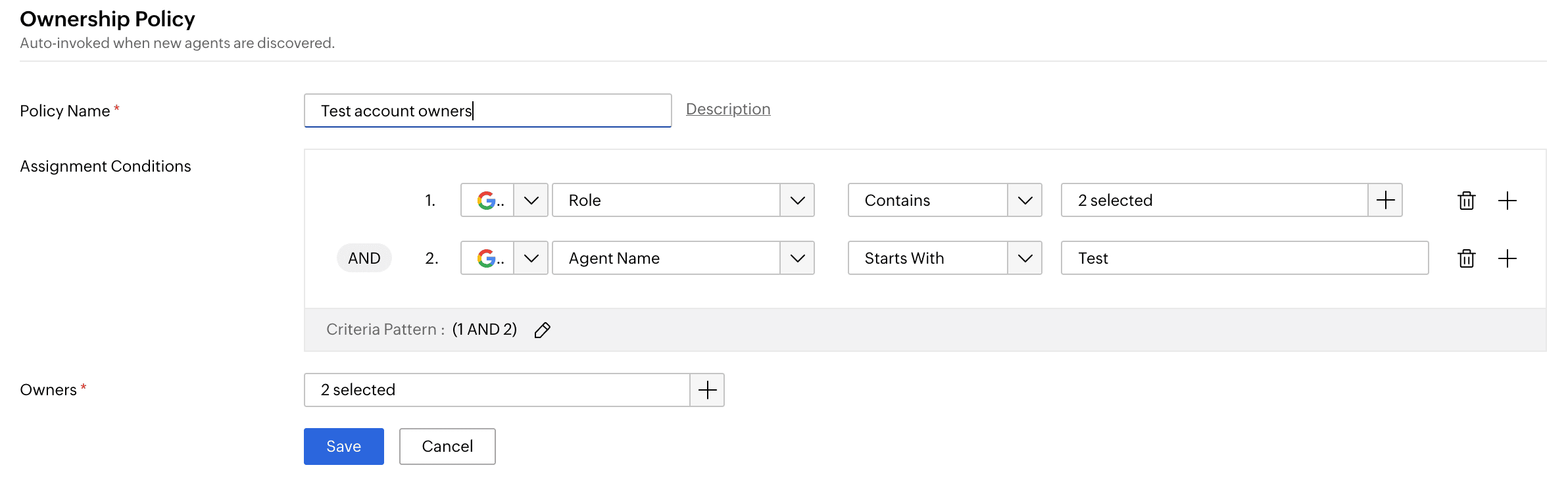Open the Owners picker plus button
This screenshot has width=1568, height=484.
(707, 390)
